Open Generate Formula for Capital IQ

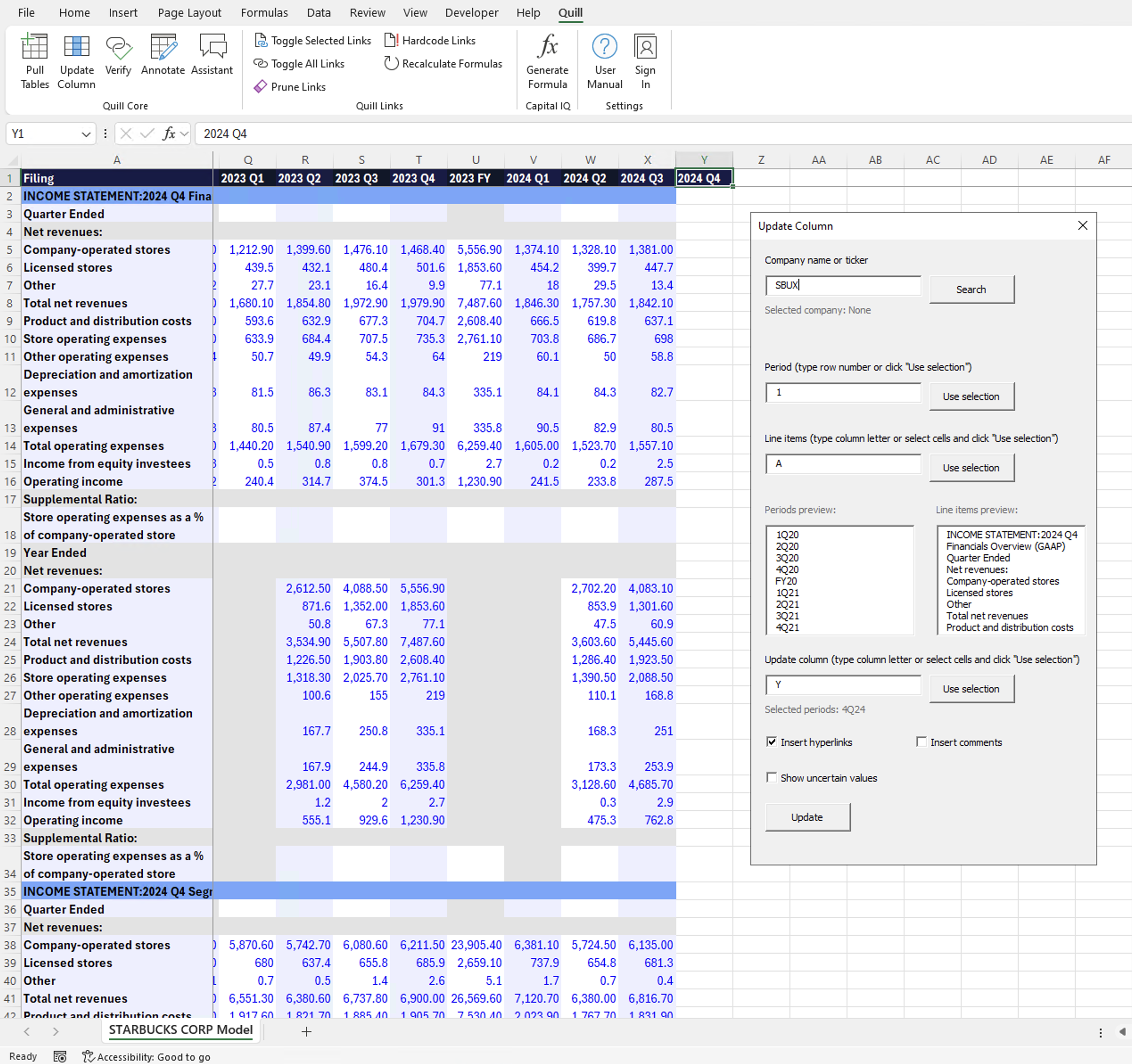547,62
